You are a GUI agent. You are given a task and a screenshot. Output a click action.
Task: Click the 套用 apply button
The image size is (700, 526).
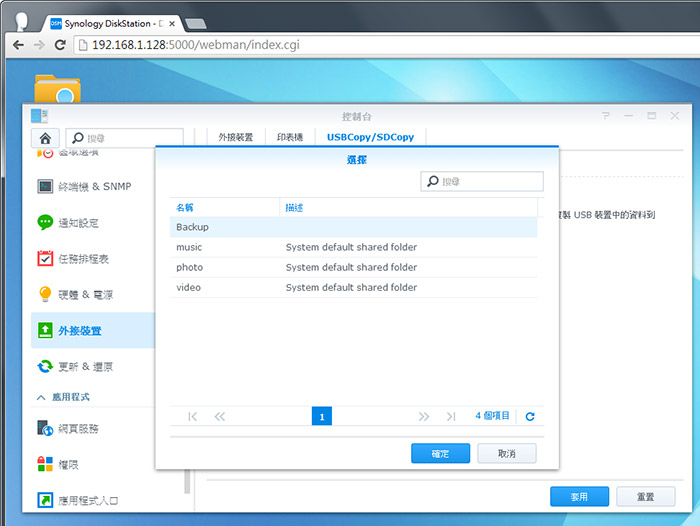(x=579, y=497)
